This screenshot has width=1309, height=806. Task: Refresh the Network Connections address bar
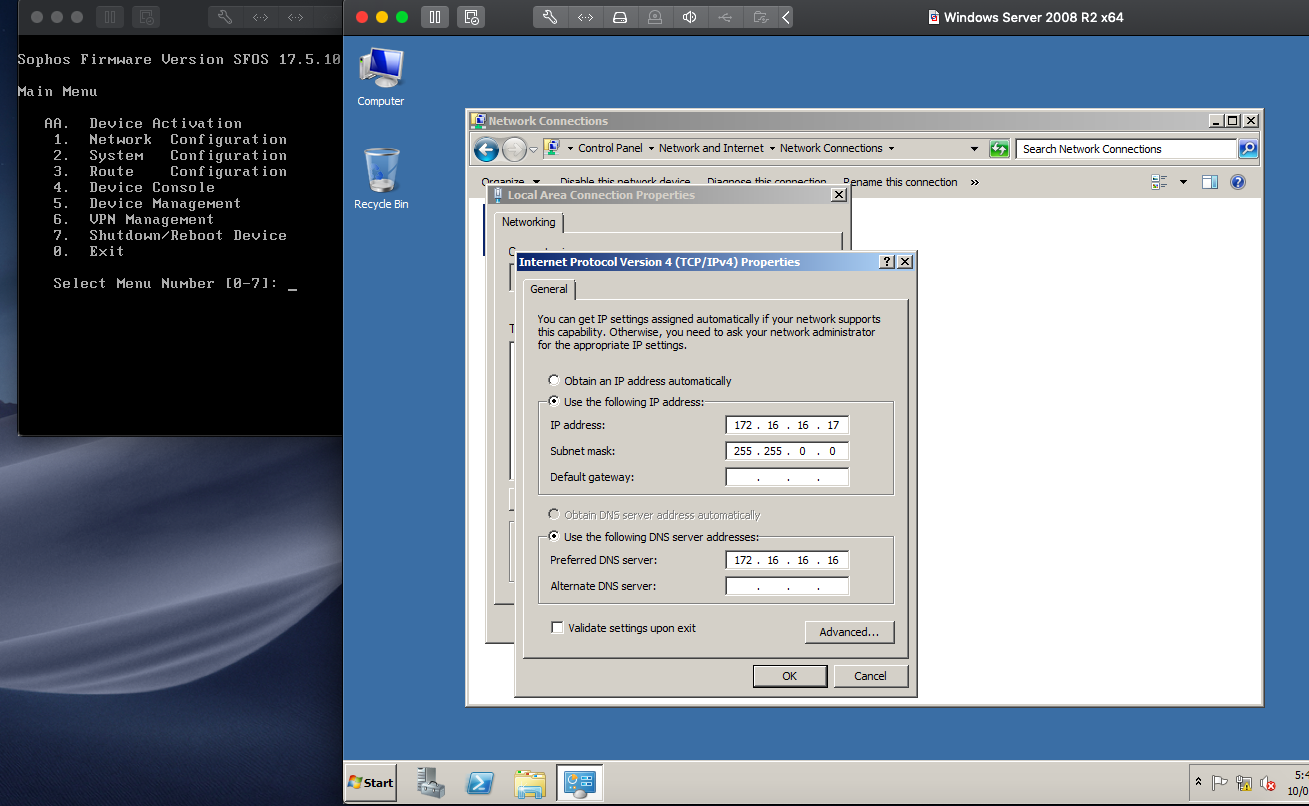click(x=999, y=149)
